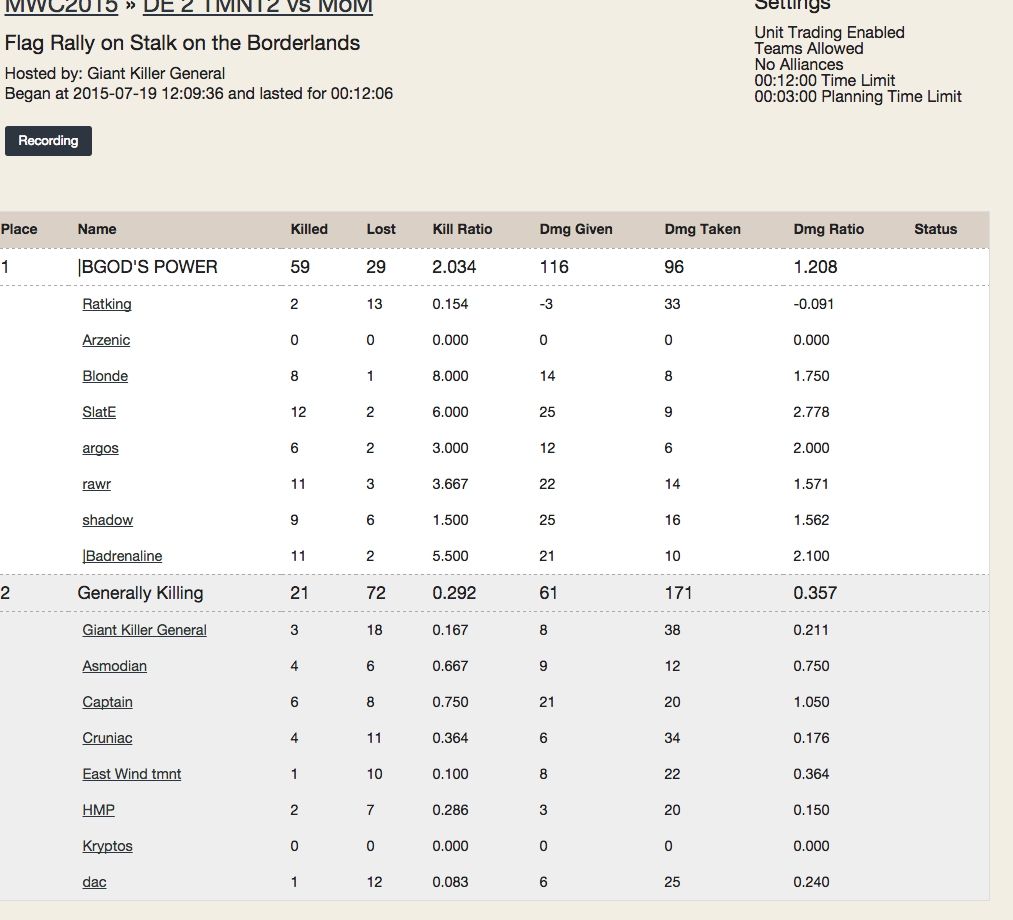The width and height of the screenshot is (1013, 920).
Task: Select the Began at 2015-07-19 line
Action: [198, 94]
